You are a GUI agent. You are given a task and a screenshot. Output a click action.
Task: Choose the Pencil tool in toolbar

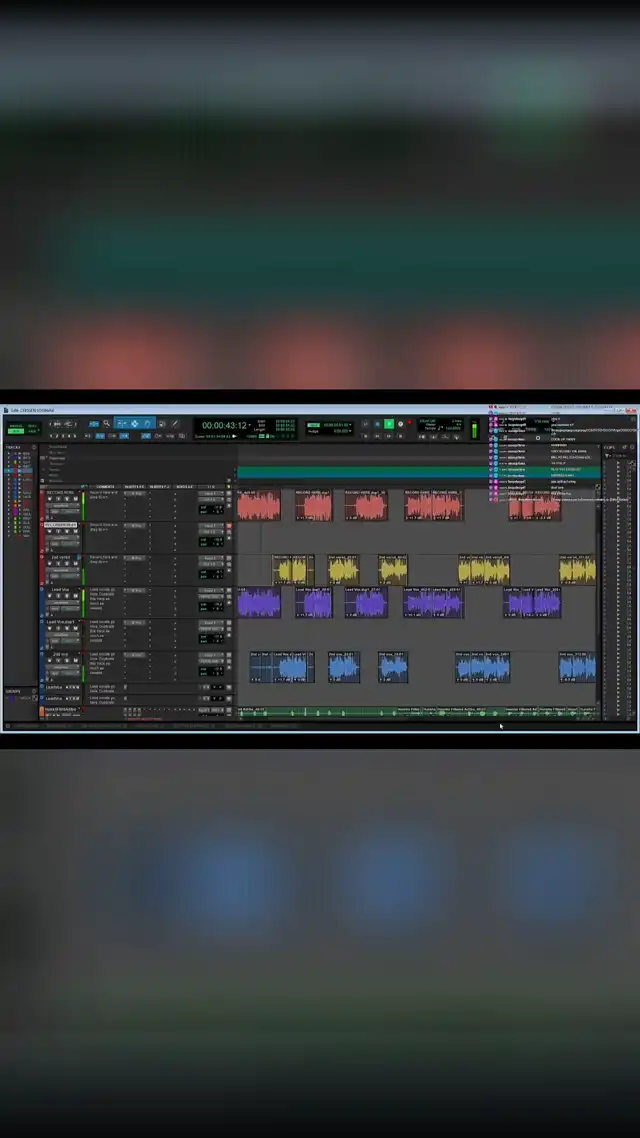(175, 424)
